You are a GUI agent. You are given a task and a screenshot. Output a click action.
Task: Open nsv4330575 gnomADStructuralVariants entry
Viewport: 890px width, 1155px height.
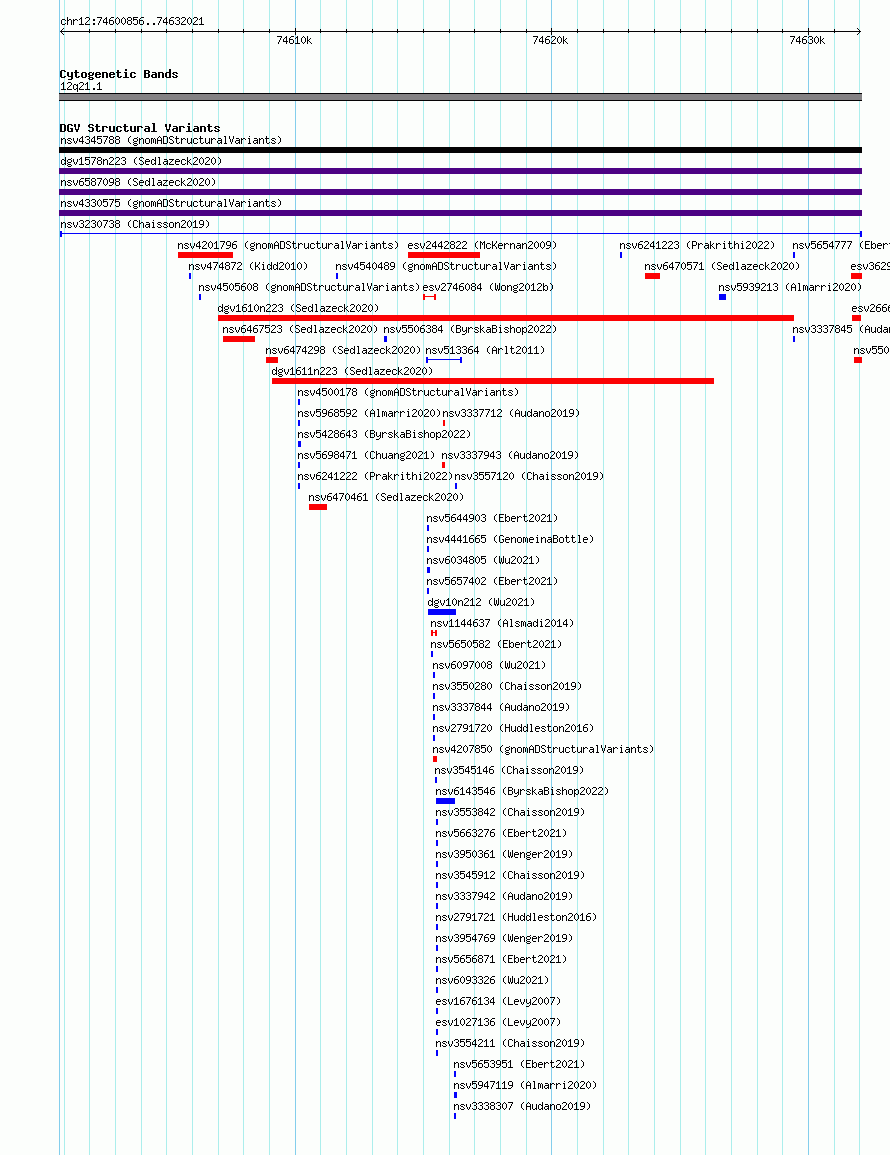(x=171, y=203)
